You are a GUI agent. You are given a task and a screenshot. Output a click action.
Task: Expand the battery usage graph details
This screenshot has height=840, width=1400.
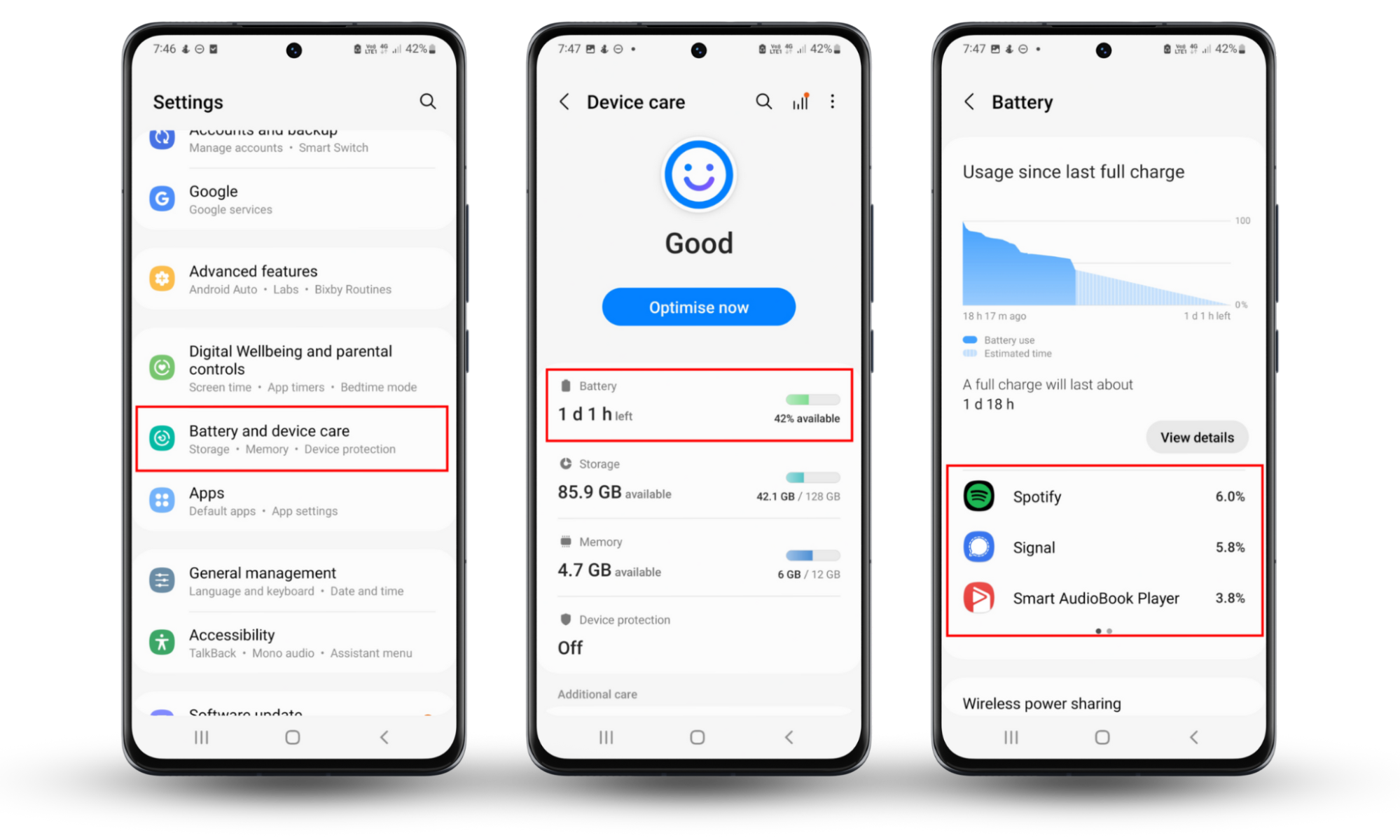tap(1196, 437)
